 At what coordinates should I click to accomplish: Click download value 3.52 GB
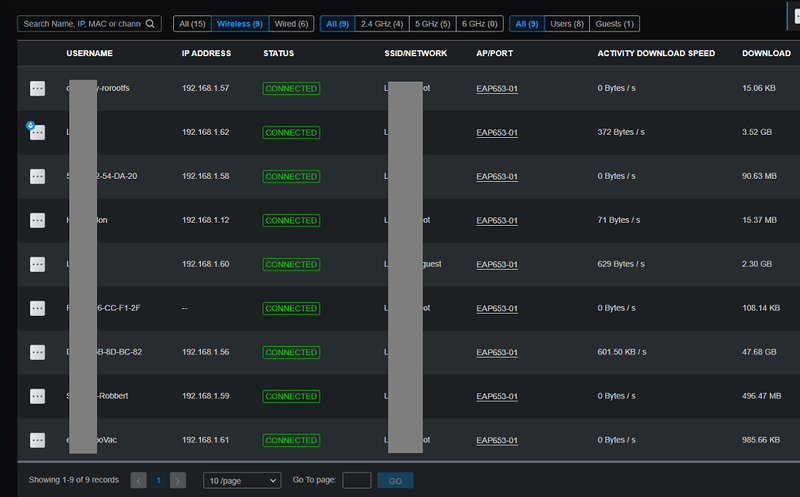click(x=757, y=132)
